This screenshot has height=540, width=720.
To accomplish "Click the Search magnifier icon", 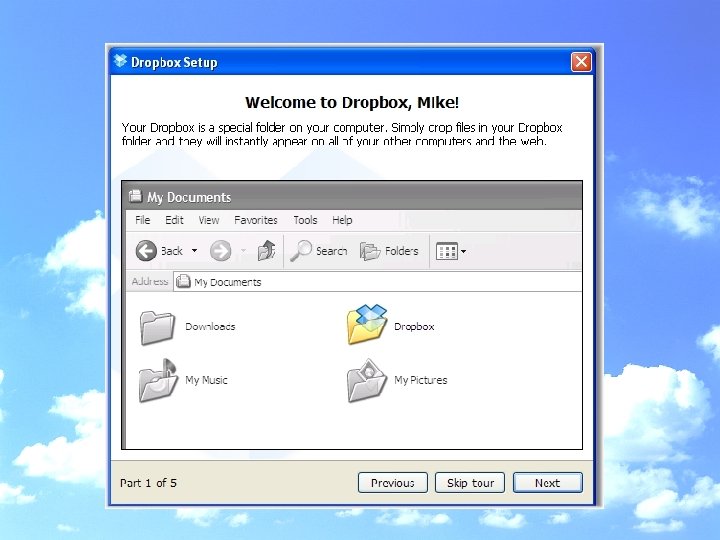I will (x=301, y=251).
